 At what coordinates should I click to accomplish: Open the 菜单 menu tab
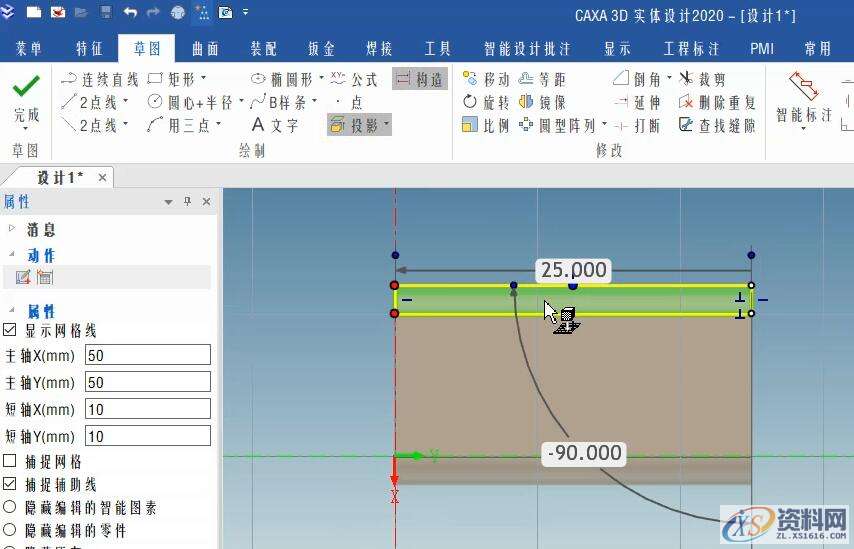(x=28, y=49)
